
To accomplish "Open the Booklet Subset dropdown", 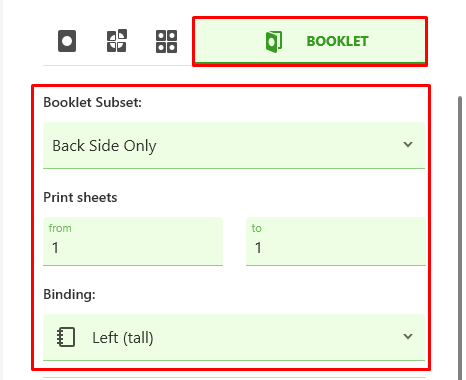I will (x=234, y=145).
